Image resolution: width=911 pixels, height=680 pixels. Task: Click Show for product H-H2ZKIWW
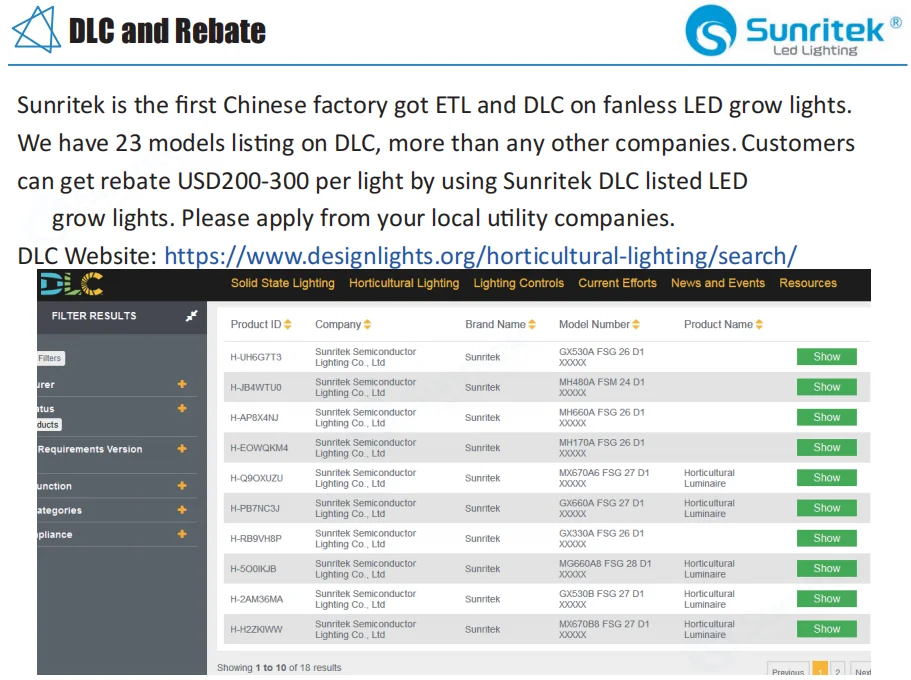(826, 629)
